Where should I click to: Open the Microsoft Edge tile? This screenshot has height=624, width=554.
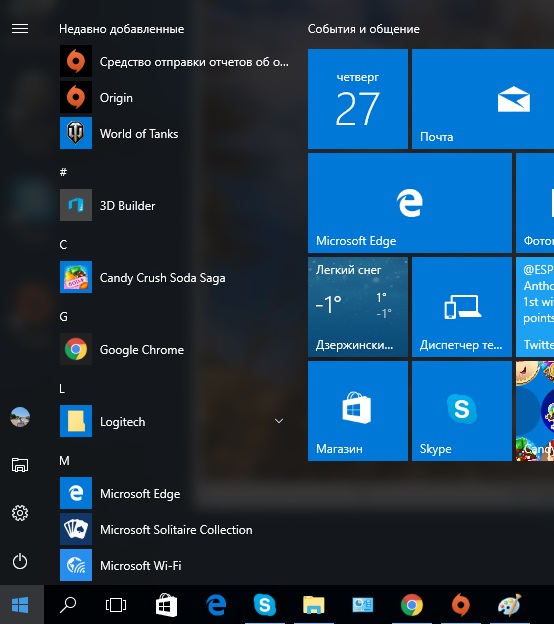tap(410, 203)
